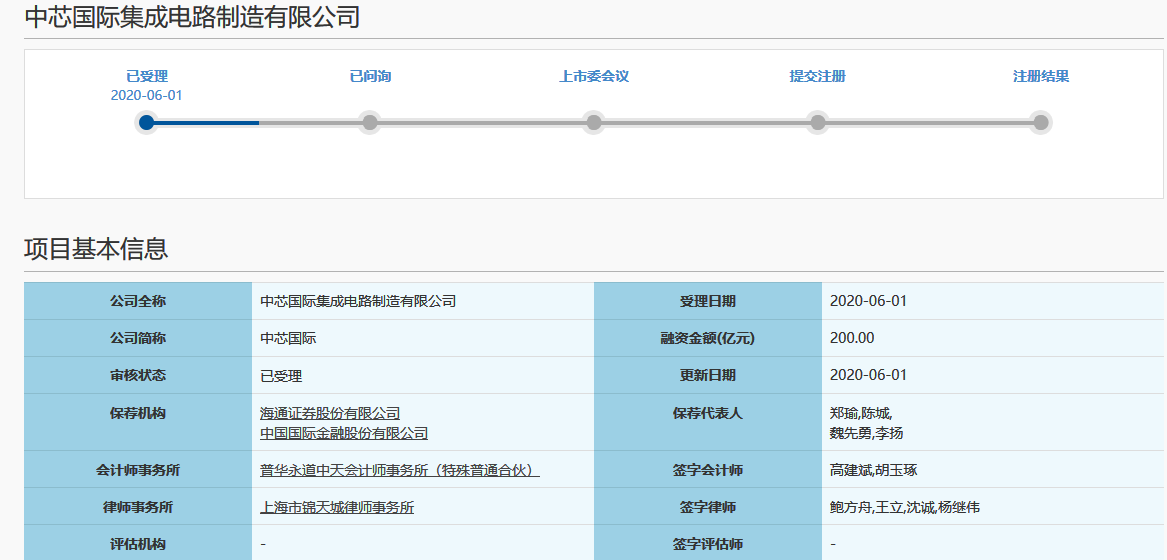Click the timeline dot under 上市委会议
This screenshot has height=560, width=1167.
(x=594, y=122)
